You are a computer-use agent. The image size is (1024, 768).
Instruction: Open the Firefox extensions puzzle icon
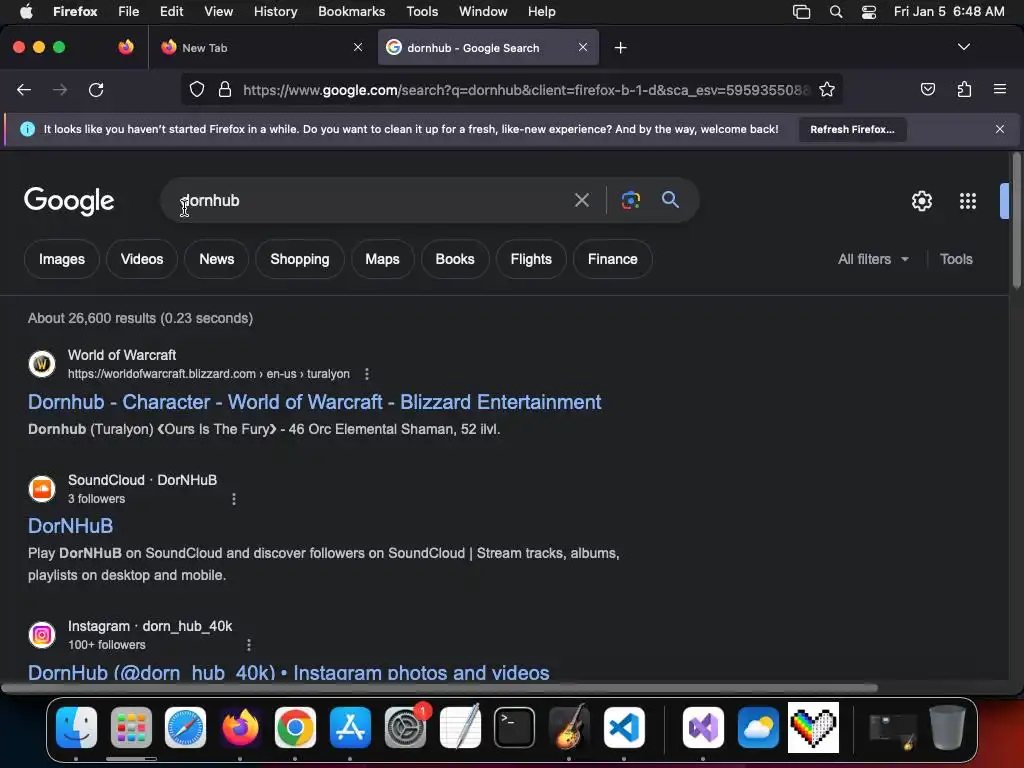(964, 89)
